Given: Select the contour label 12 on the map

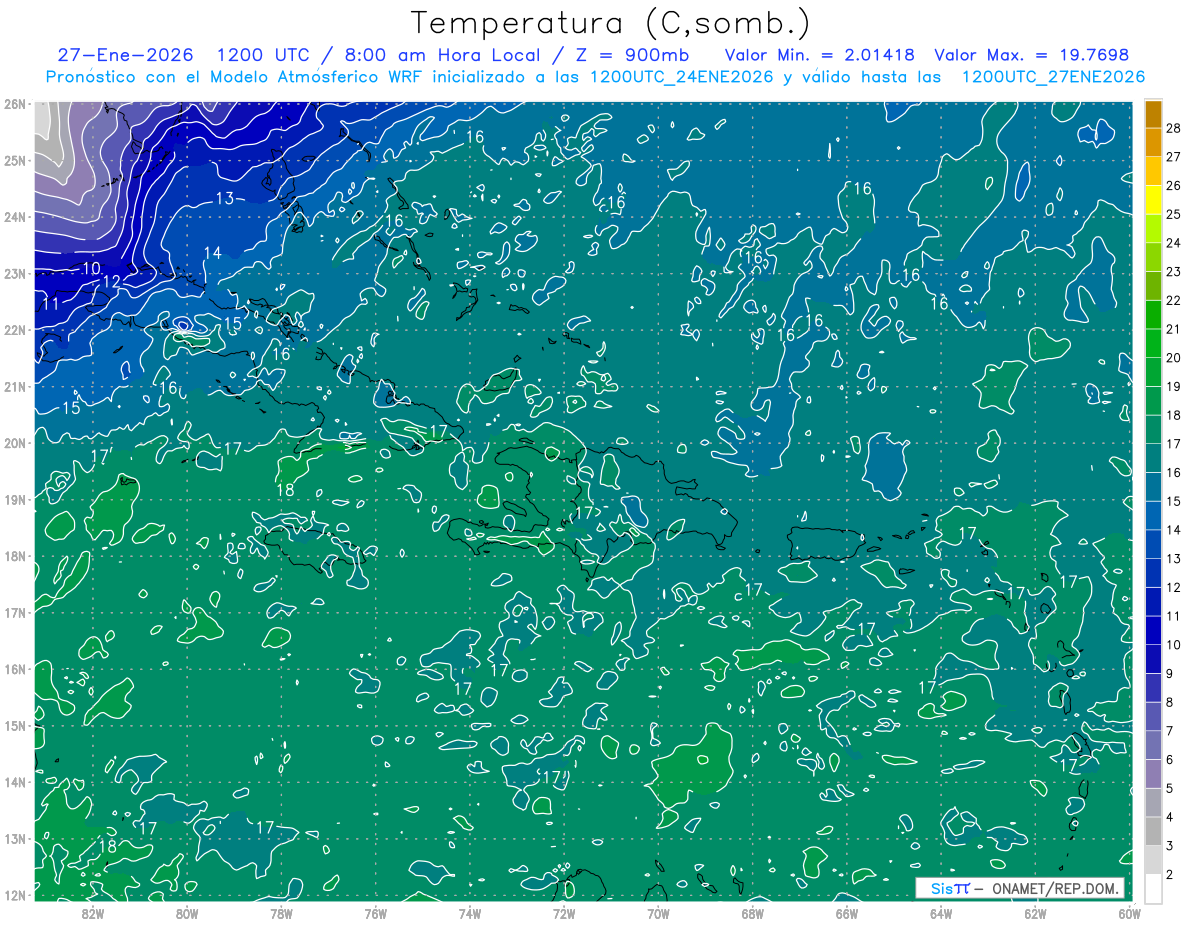Looking at the screenshot, I should (111, 282).
